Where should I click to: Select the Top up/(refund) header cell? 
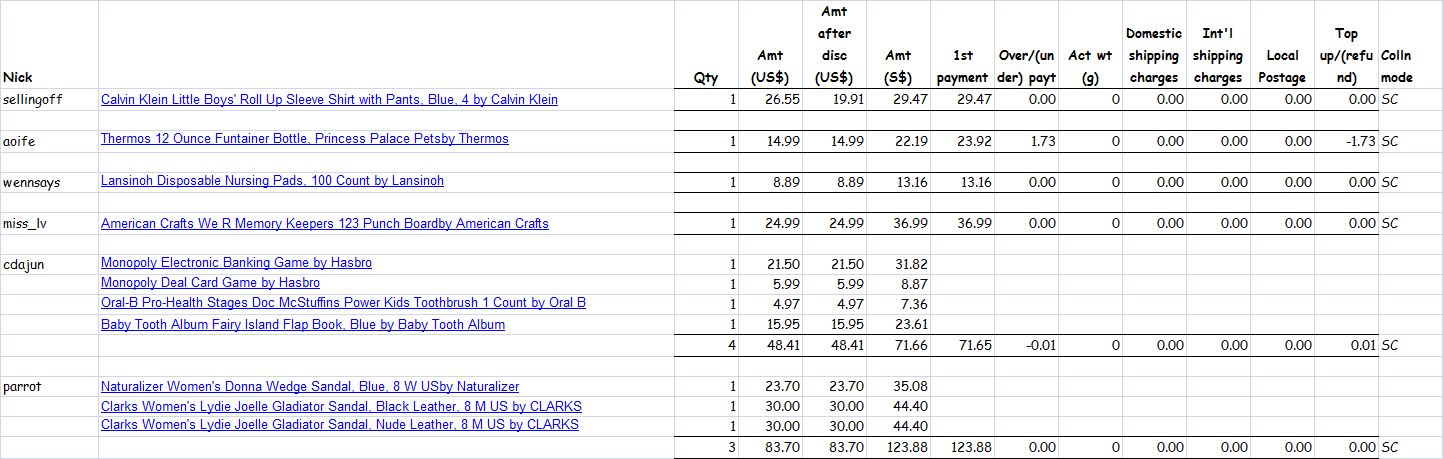coord(1346,45)
